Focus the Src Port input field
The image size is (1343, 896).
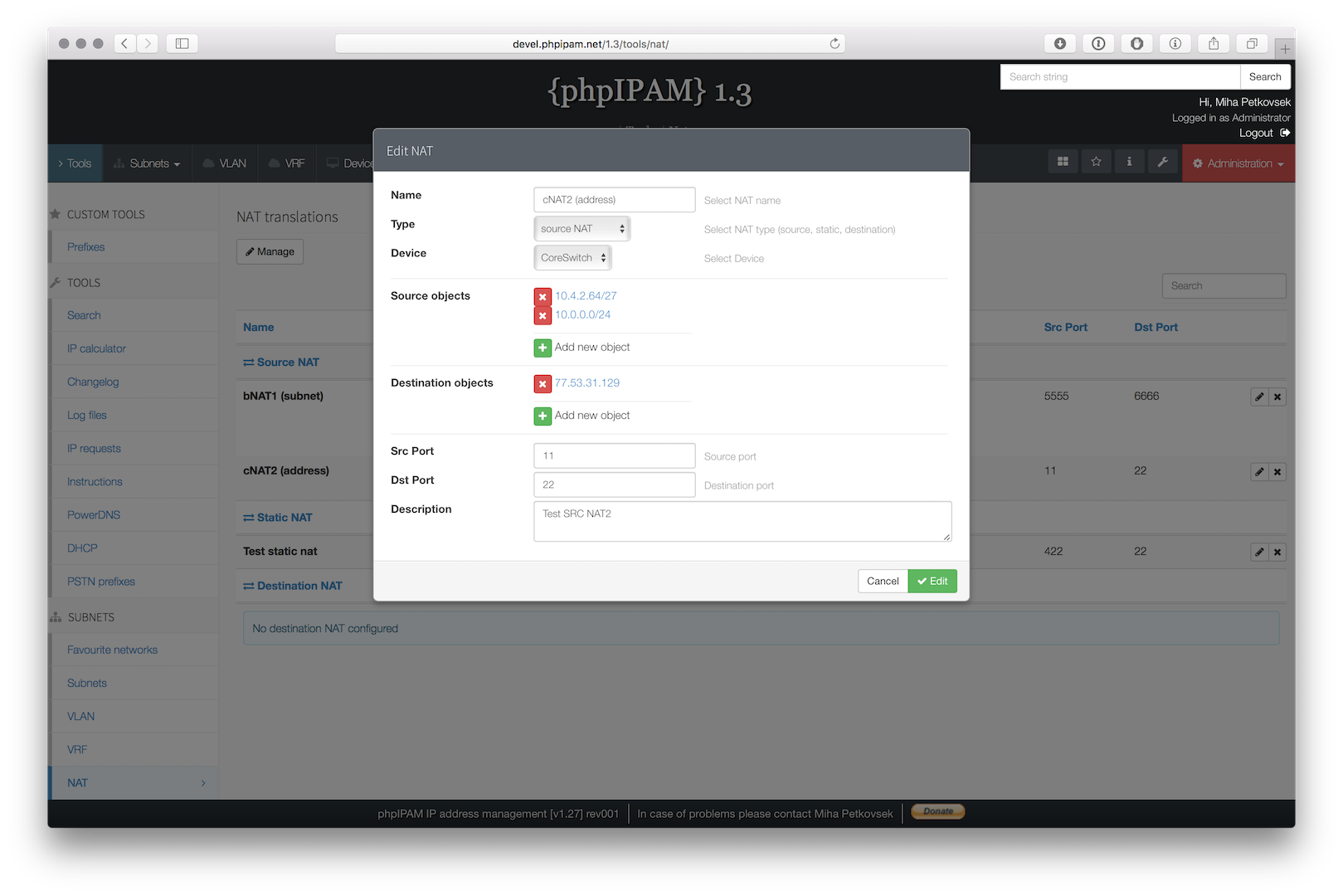click(x=615, y=455)
